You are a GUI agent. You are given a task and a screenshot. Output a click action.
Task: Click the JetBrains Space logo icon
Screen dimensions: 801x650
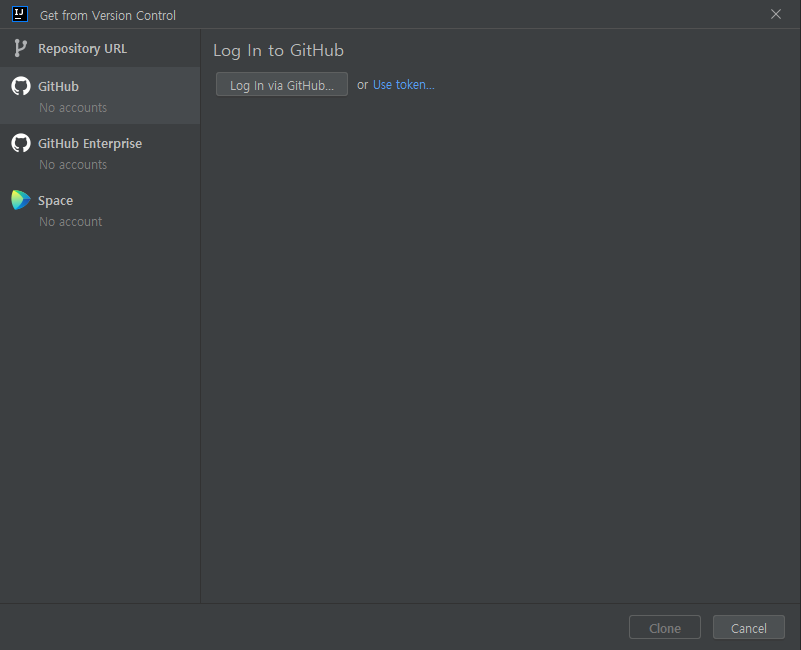click(21, 200)
